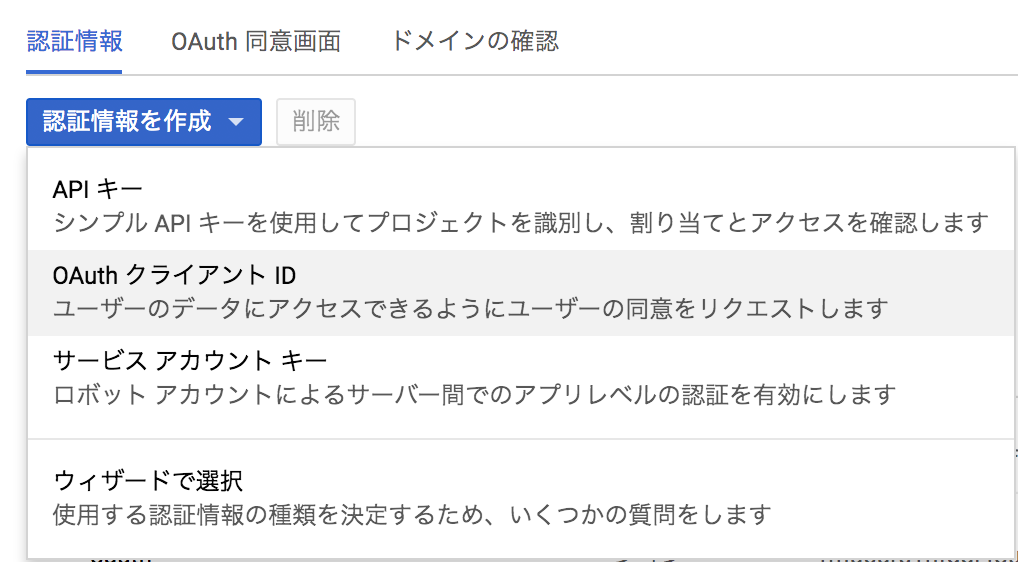Screen dimensions: 1018x562
Task: Click the caret arrow on 認証情報を作成
Action: tap(236, 122)
